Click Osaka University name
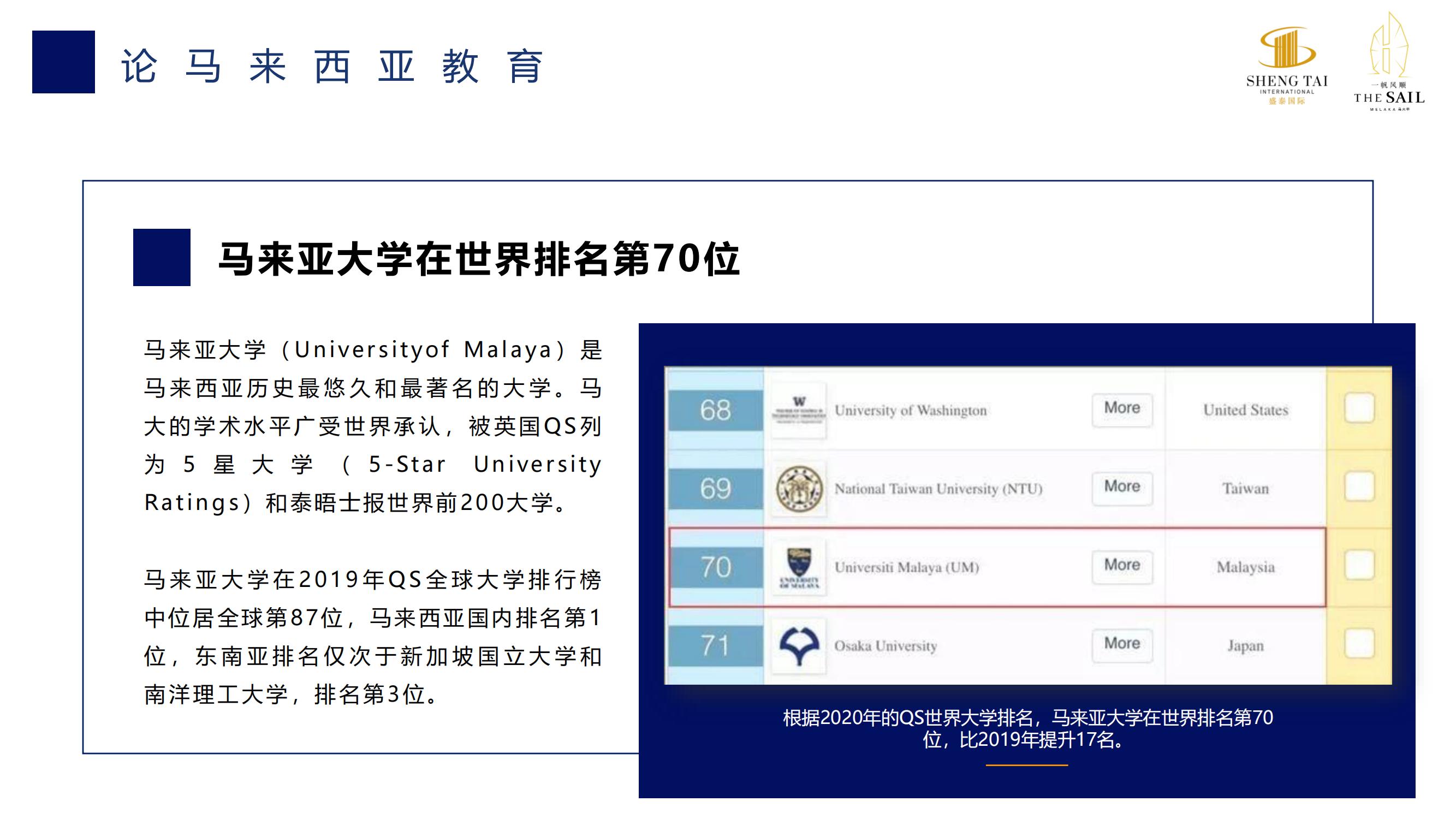 (x=886, y=646)
